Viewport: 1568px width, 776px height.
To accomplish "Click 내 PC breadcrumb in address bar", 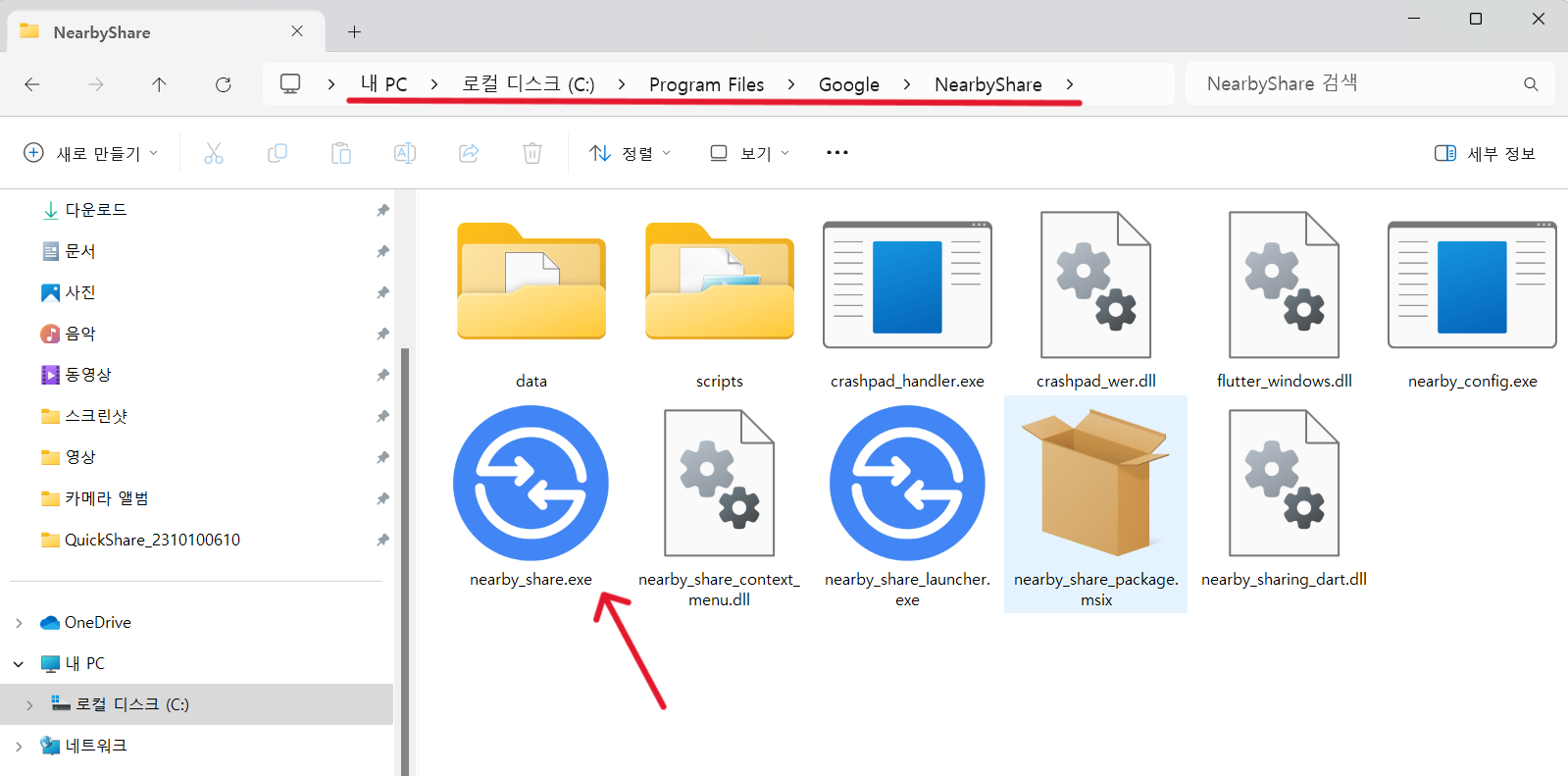I will 383,84.
